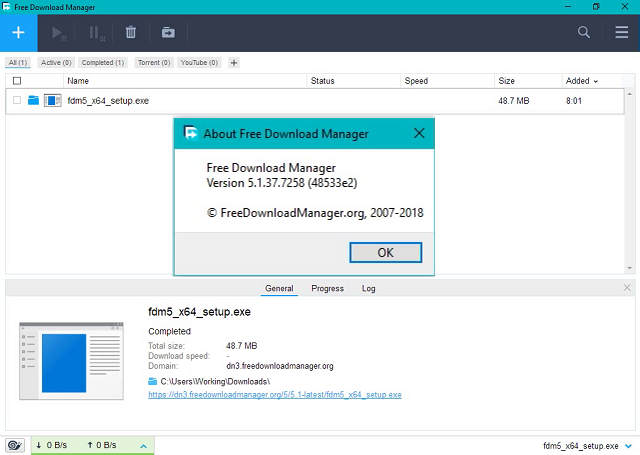Tick the checkbox for fdm5_x64_setup.exe
Screen dimensions: 640x455
pos(17,100)
